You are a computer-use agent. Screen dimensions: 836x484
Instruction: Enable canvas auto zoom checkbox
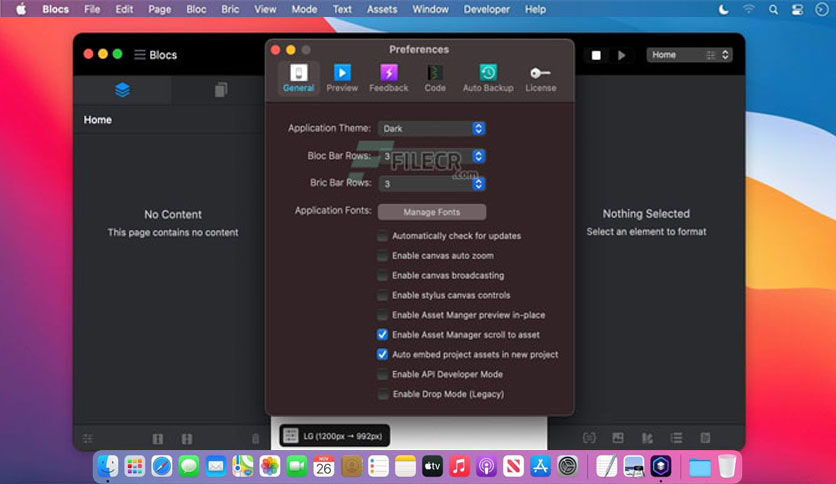pyautogui.click(x=382, y=255)
